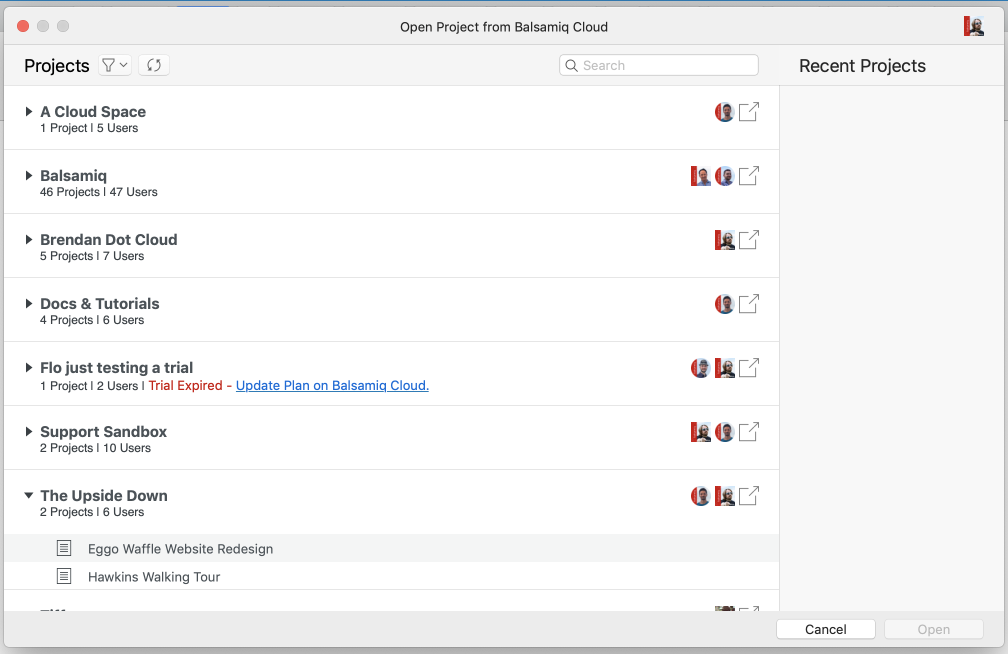Open Brendan Dot Cloud external link icon

(748, 240)
